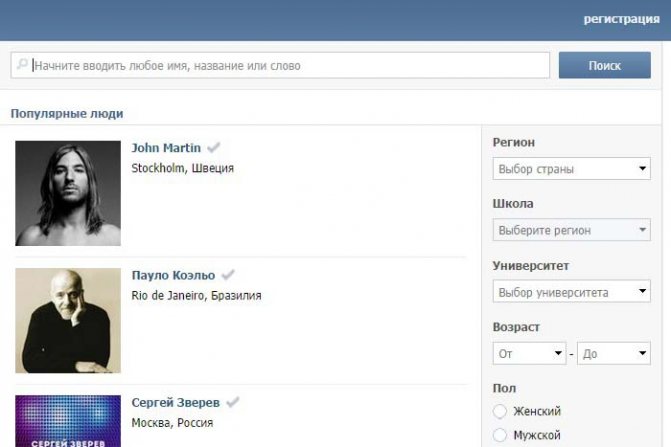Select the Мужской gender radio button
This screenshot has width=671, height=447.
point(499,435)
